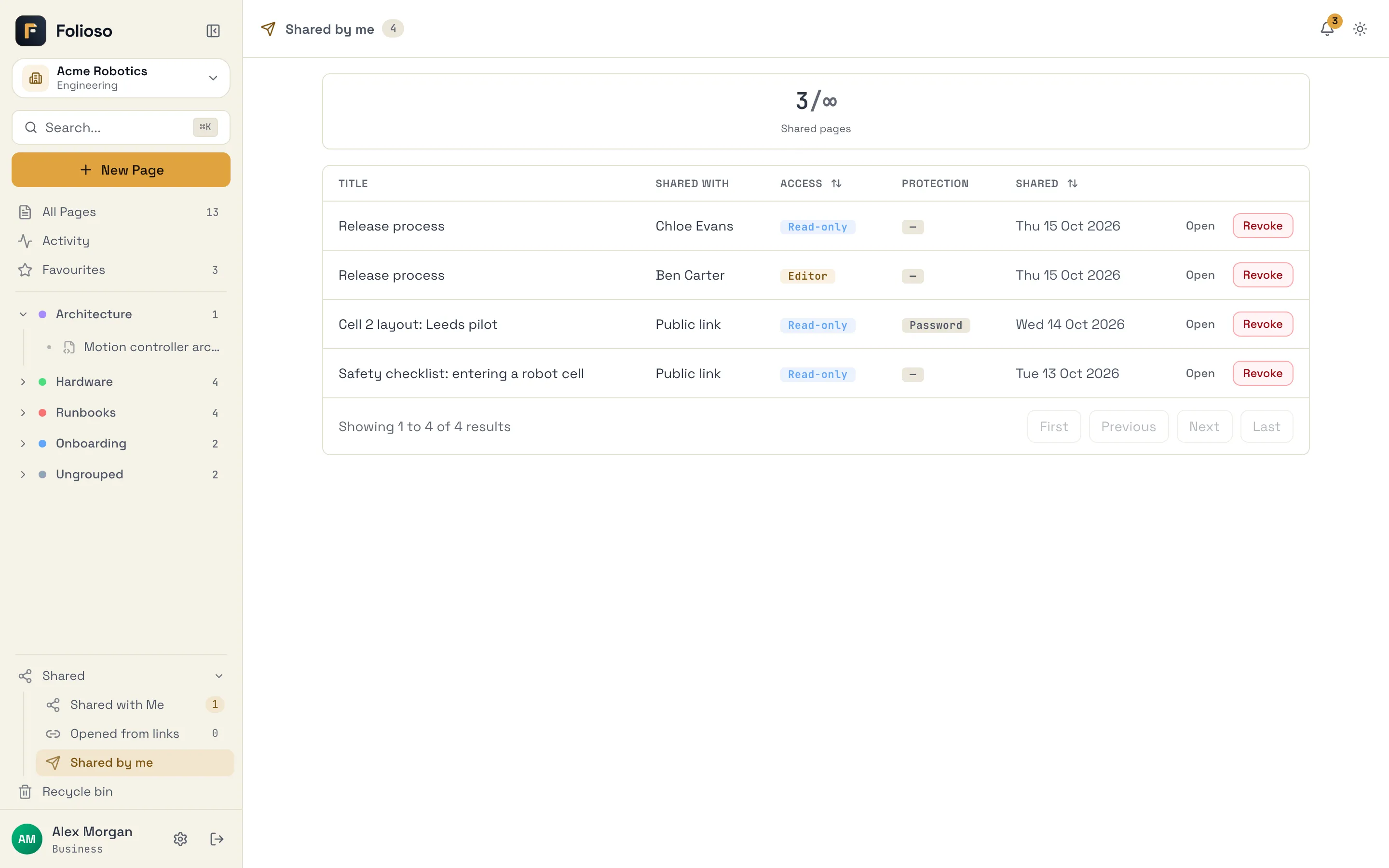Select Shared by me in sidebar
1389x868 pixels.
point(135,762)
